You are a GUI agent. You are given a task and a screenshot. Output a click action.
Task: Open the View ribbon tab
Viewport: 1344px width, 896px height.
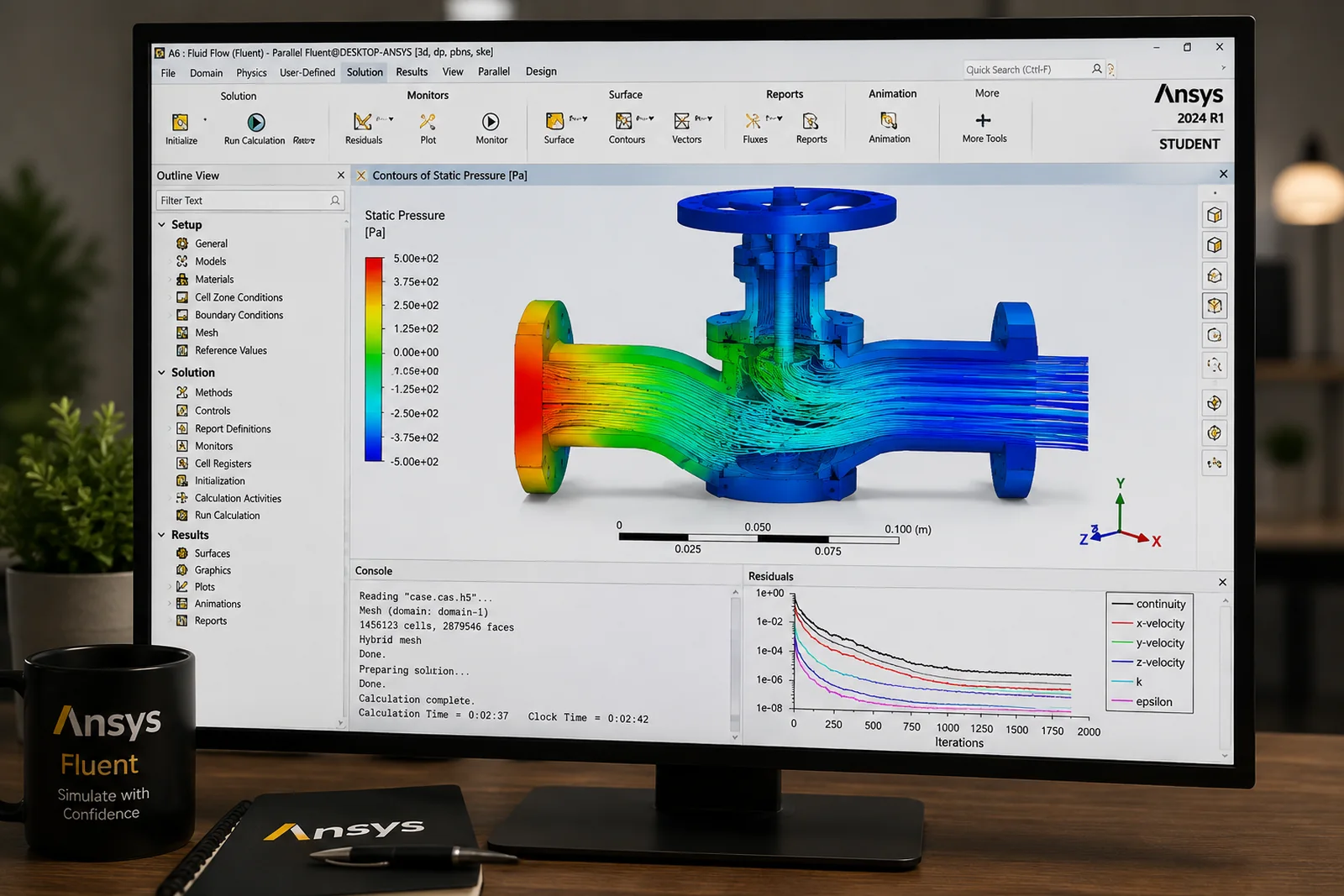click(453, 72)
